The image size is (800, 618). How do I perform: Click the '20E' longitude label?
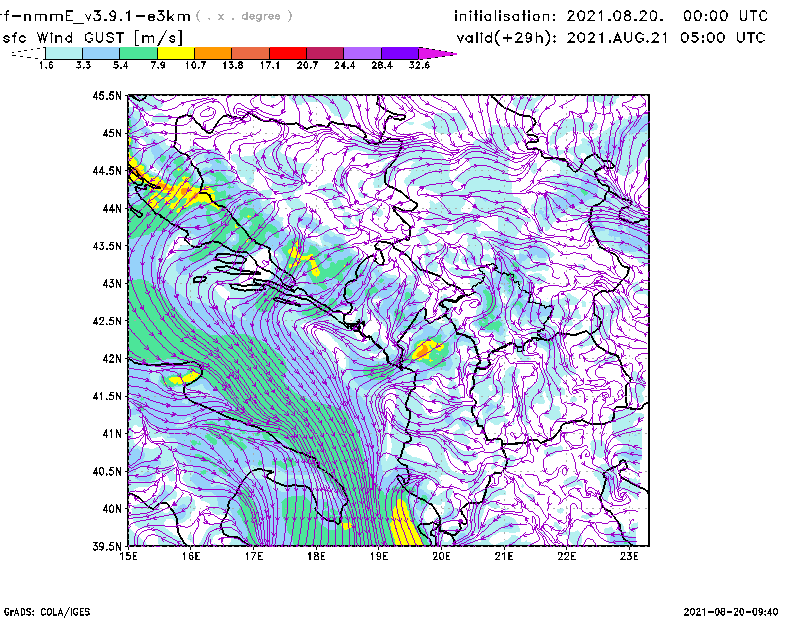pos(441,556)
